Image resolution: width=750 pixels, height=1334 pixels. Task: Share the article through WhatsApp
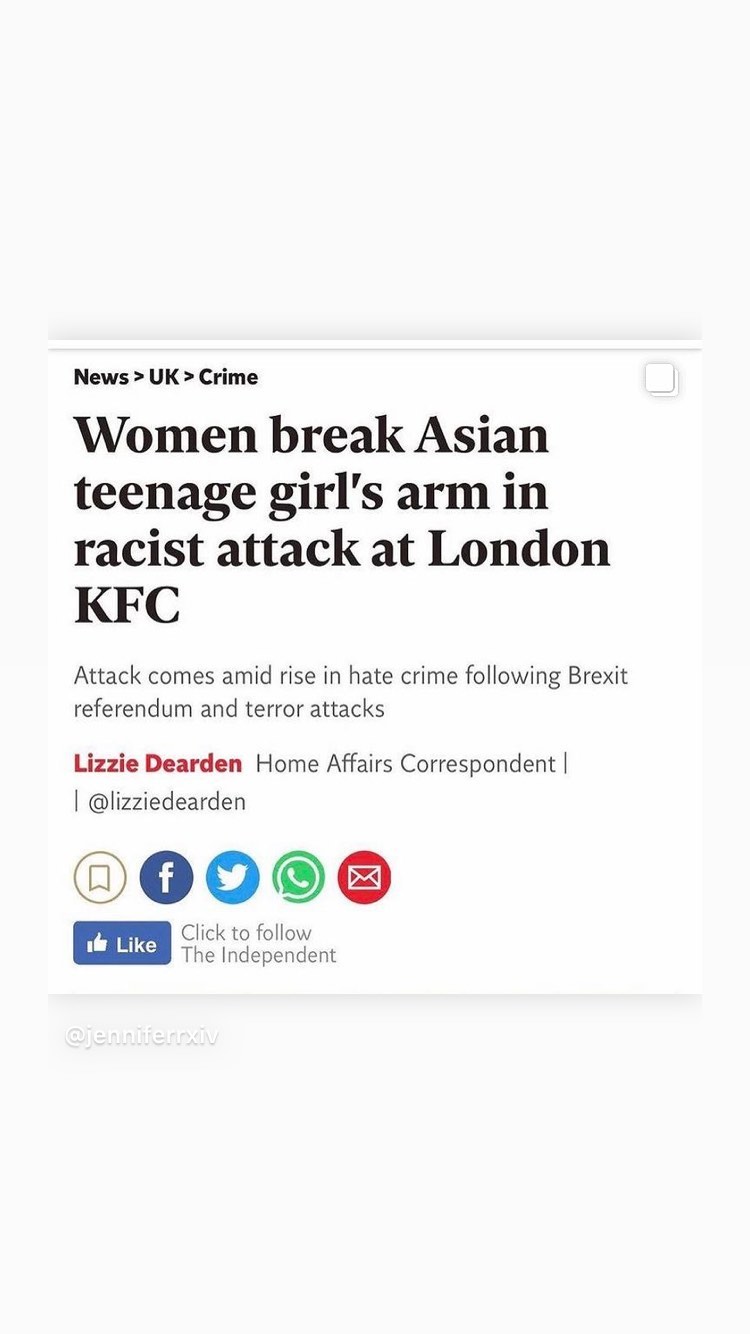(x=298, y=878)
